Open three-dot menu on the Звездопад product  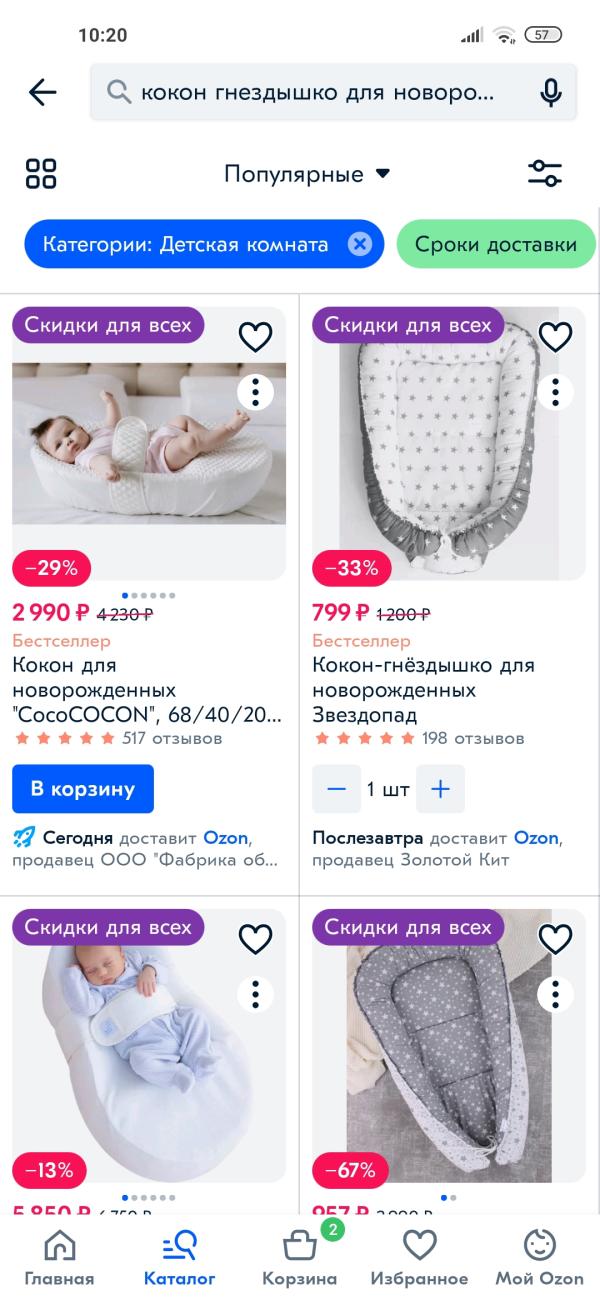pyautogui.click(x=555, y=391)
